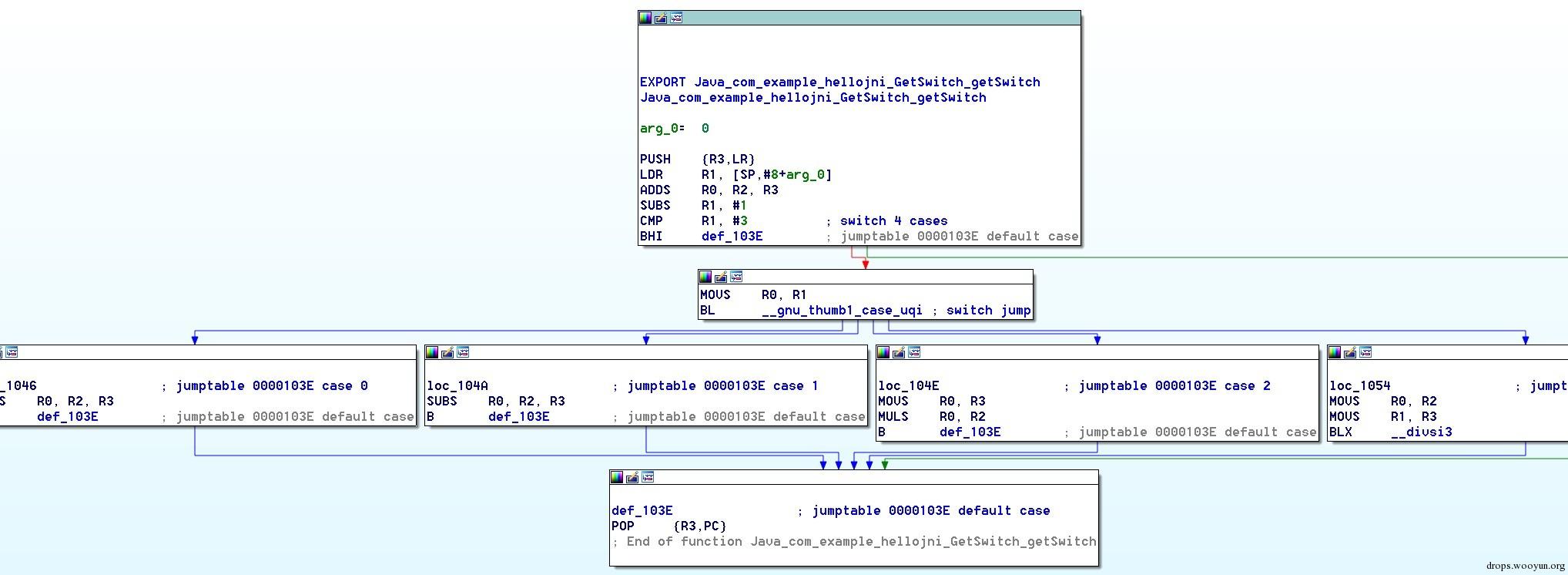Click group-nodes icon on loc_1054 node
Viewport: 1568px width, 575px height.
pyautogui.click(x=1365, y=352)
